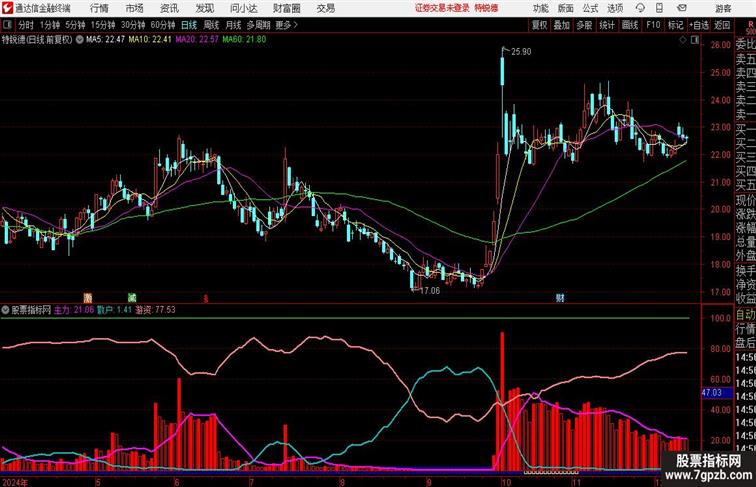Expand the main chart indicator dropdown beside 特锐德

point(80,40)
